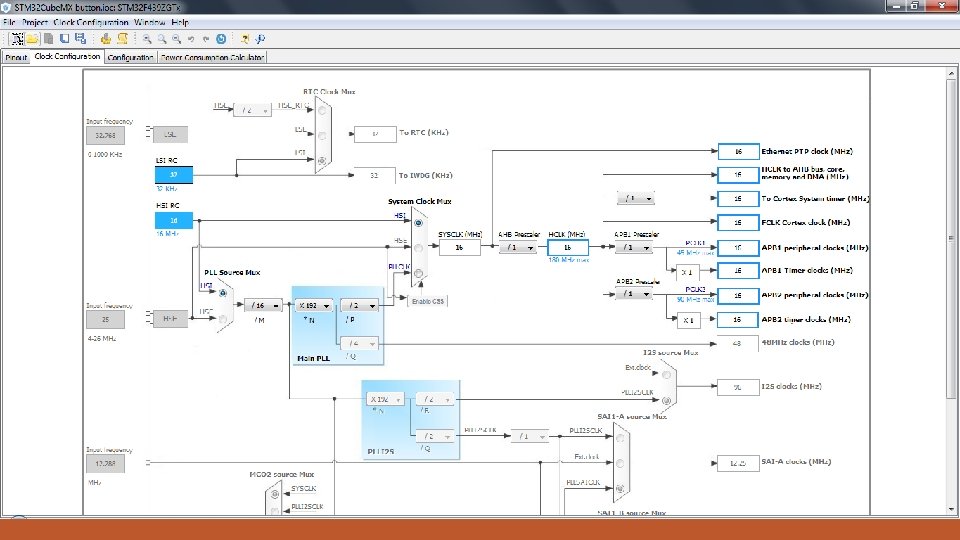Viewport: 960px width, 540px height.
Task: Click the Redo arrow toolbar icon
Action: 206,39
